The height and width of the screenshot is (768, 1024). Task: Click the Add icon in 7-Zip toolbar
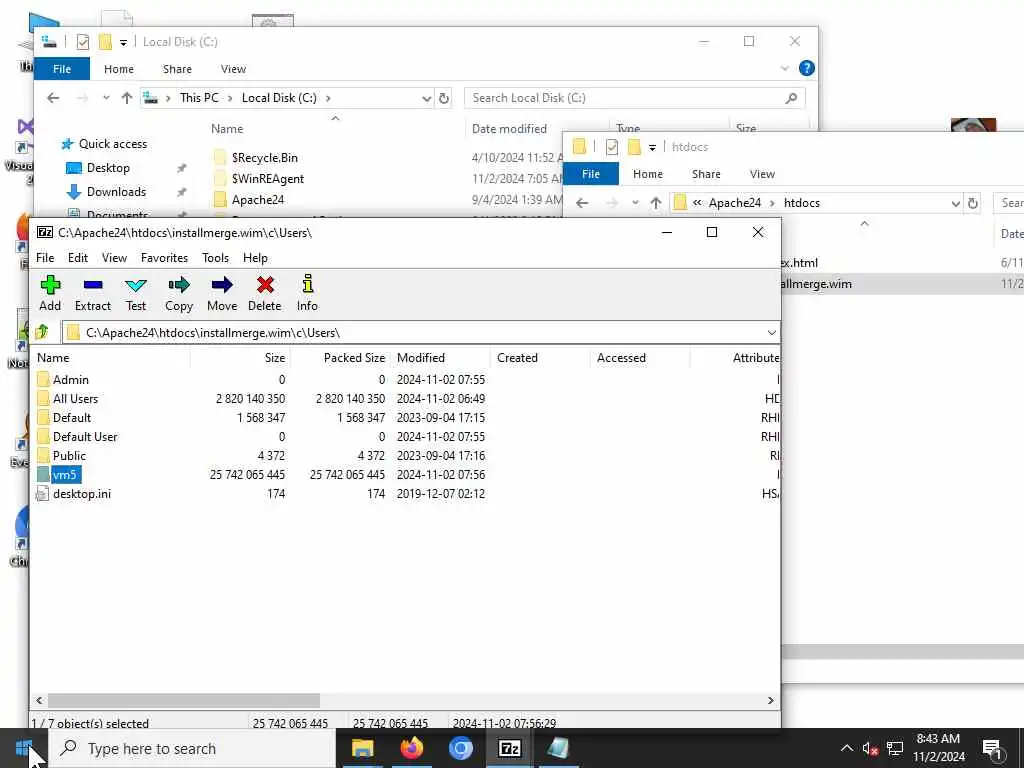point(50,285)
